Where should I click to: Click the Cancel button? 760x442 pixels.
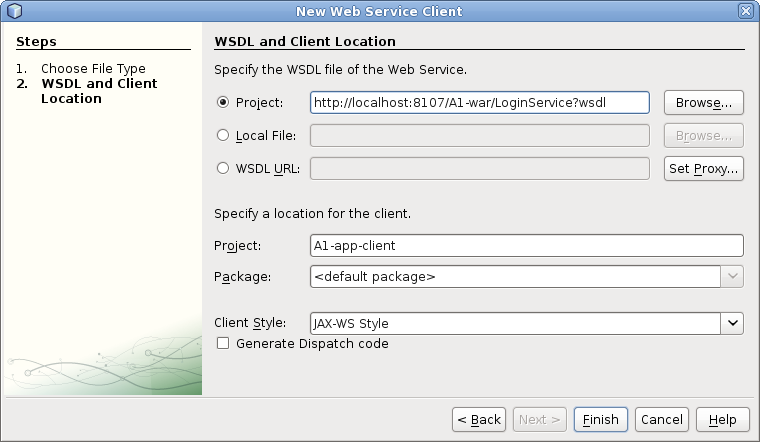(661, 419)
